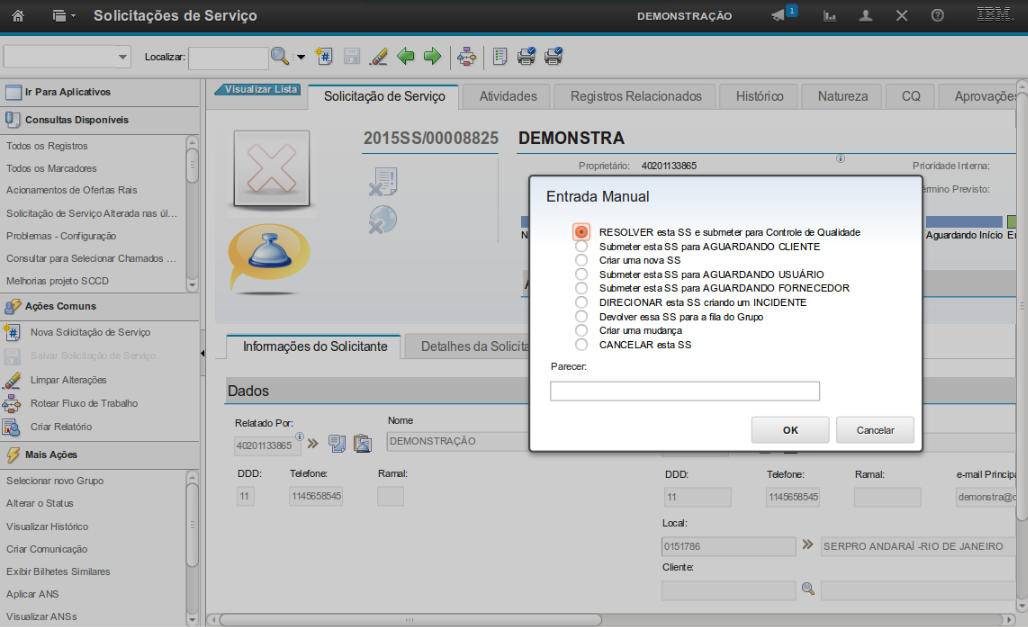This screenshot has width=1028, height=627.
Task: Select 'CANCELAR esta SS' radio option
Action: point(581,344)
